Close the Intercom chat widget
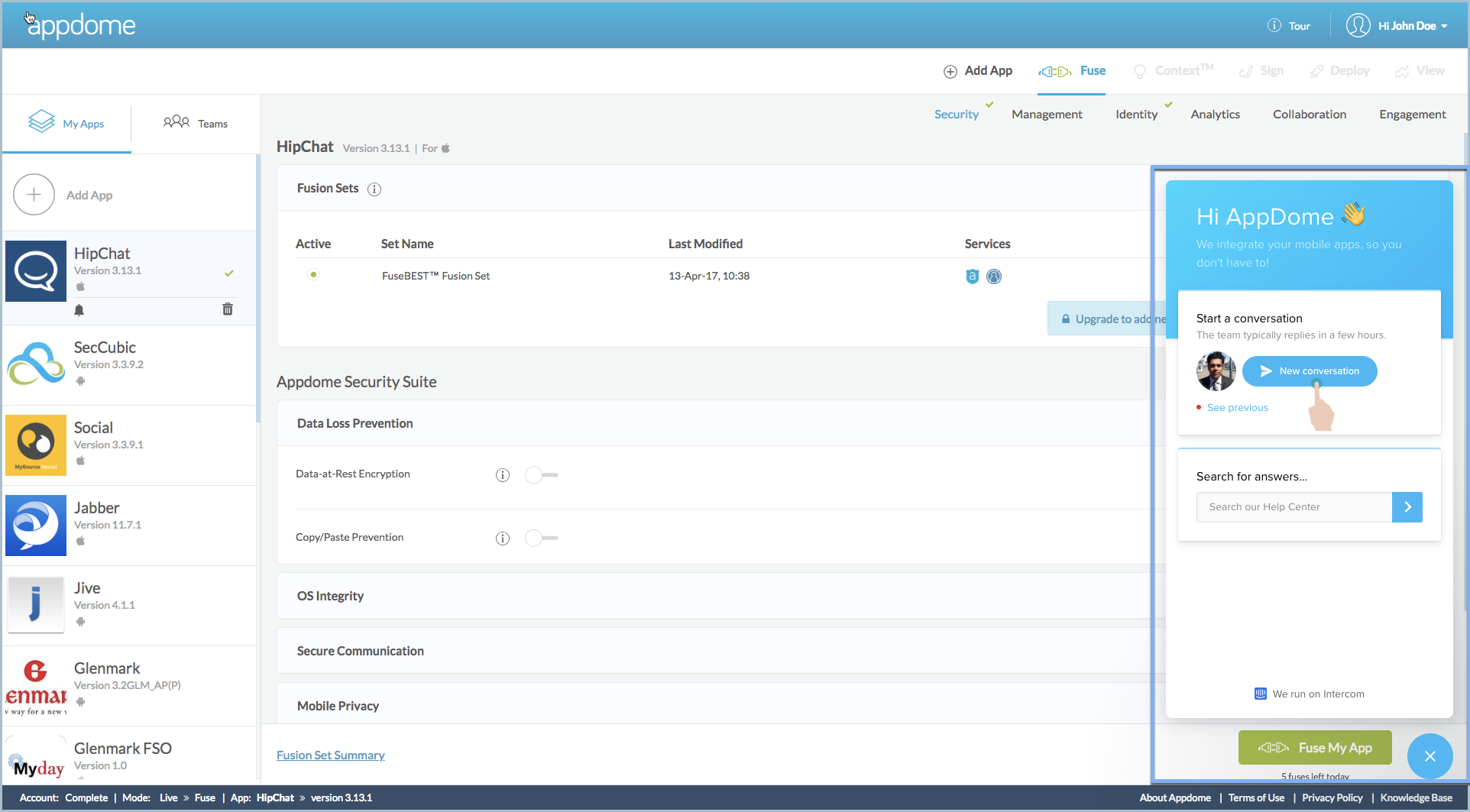Image resolution: width=1470 pixels, height=812 pixels. tap(1430, 755)
